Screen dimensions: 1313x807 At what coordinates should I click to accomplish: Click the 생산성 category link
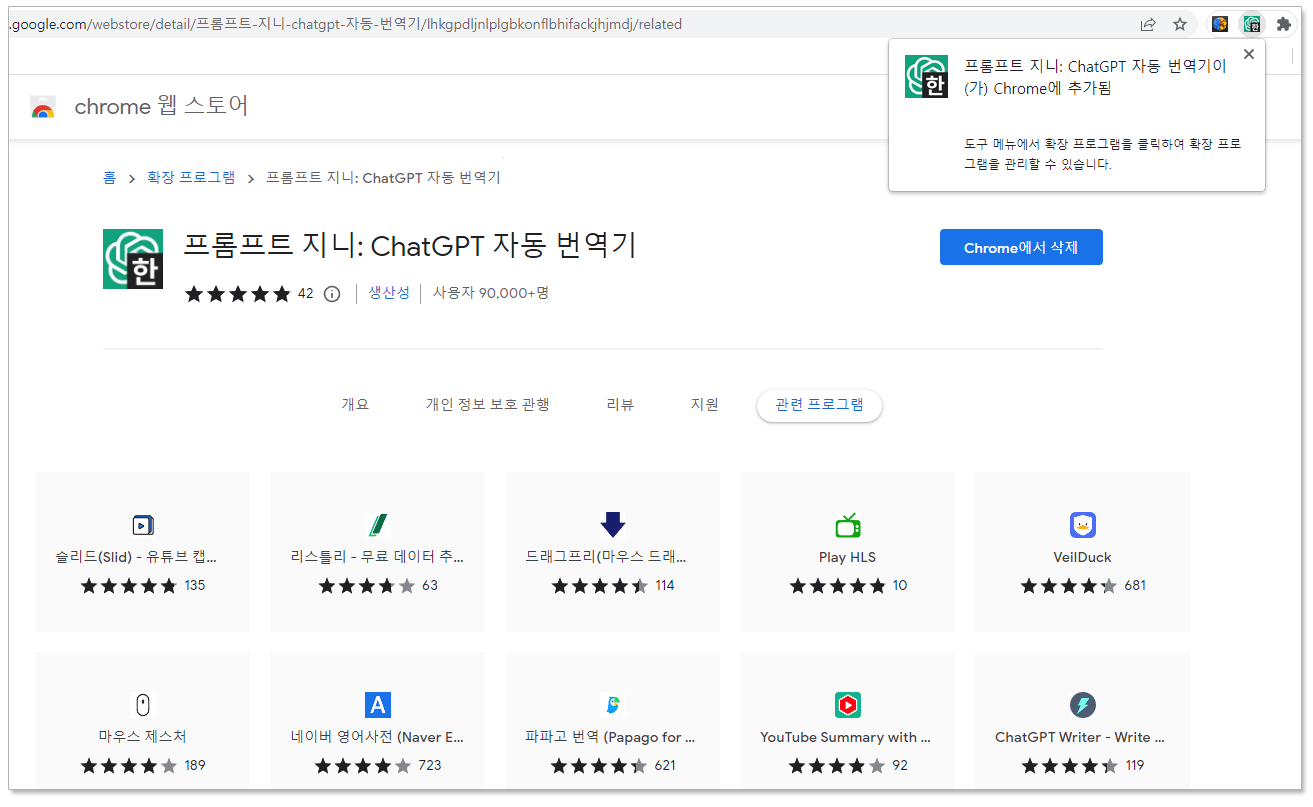click(389, 293)
